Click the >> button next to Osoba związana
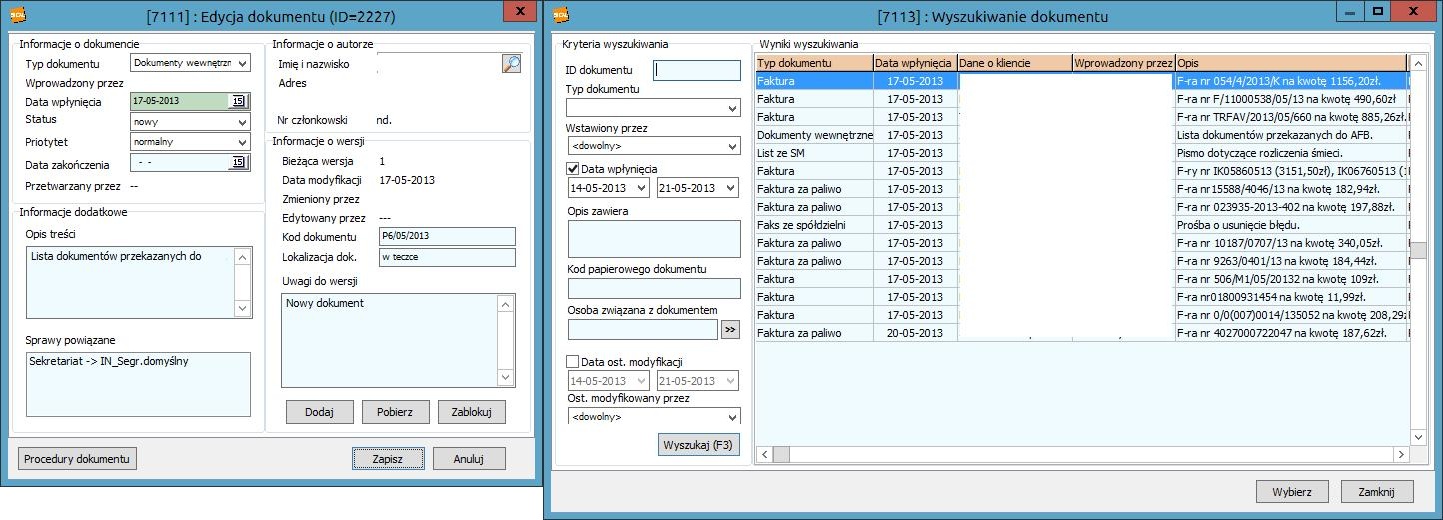This screenshot has width=1443, height=520. [x=730, y=329]
